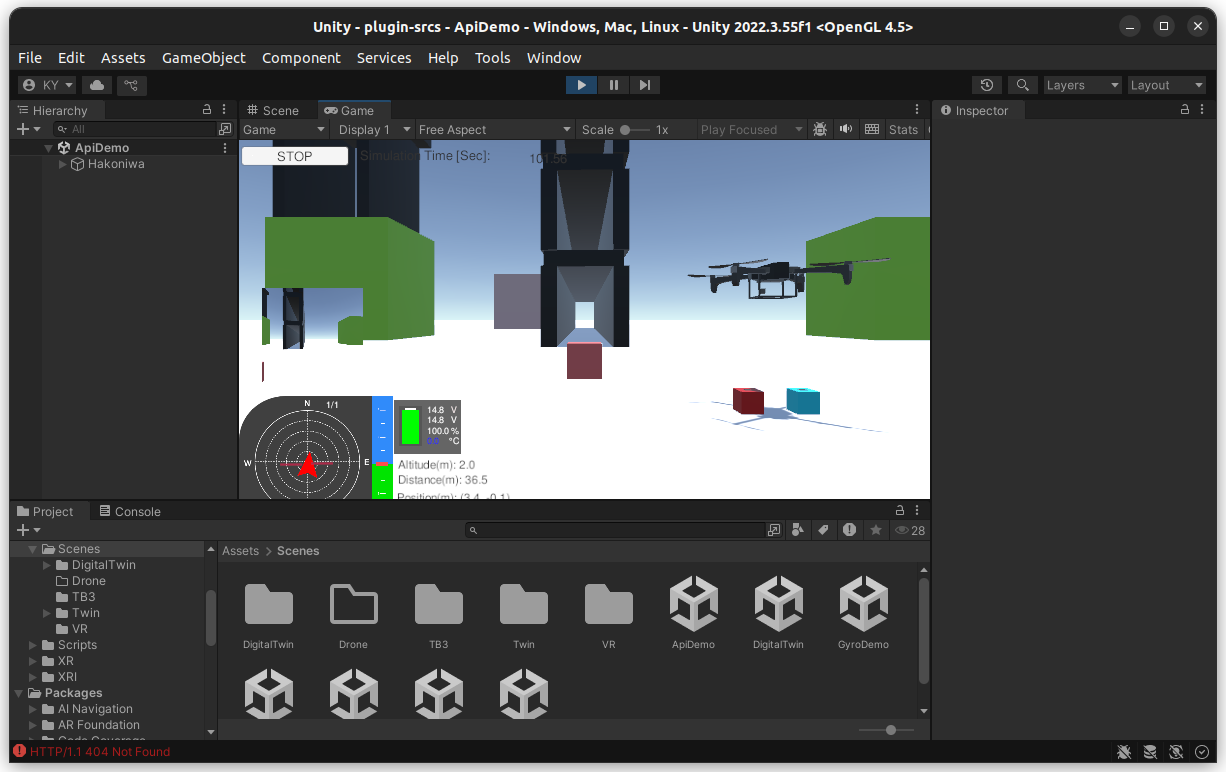The height and width of the screenshot is (772, 1226).
Task: Click the keyboard shortcuts icon in Game view
Action: coord(872,129)
